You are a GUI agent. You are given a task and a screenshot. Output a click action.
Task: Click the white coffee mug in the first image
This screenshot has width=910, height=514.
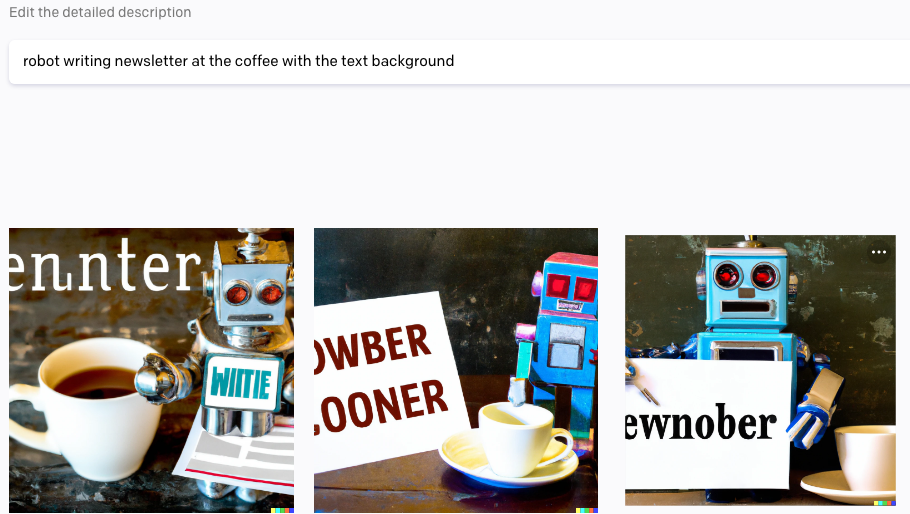(87, 407)
